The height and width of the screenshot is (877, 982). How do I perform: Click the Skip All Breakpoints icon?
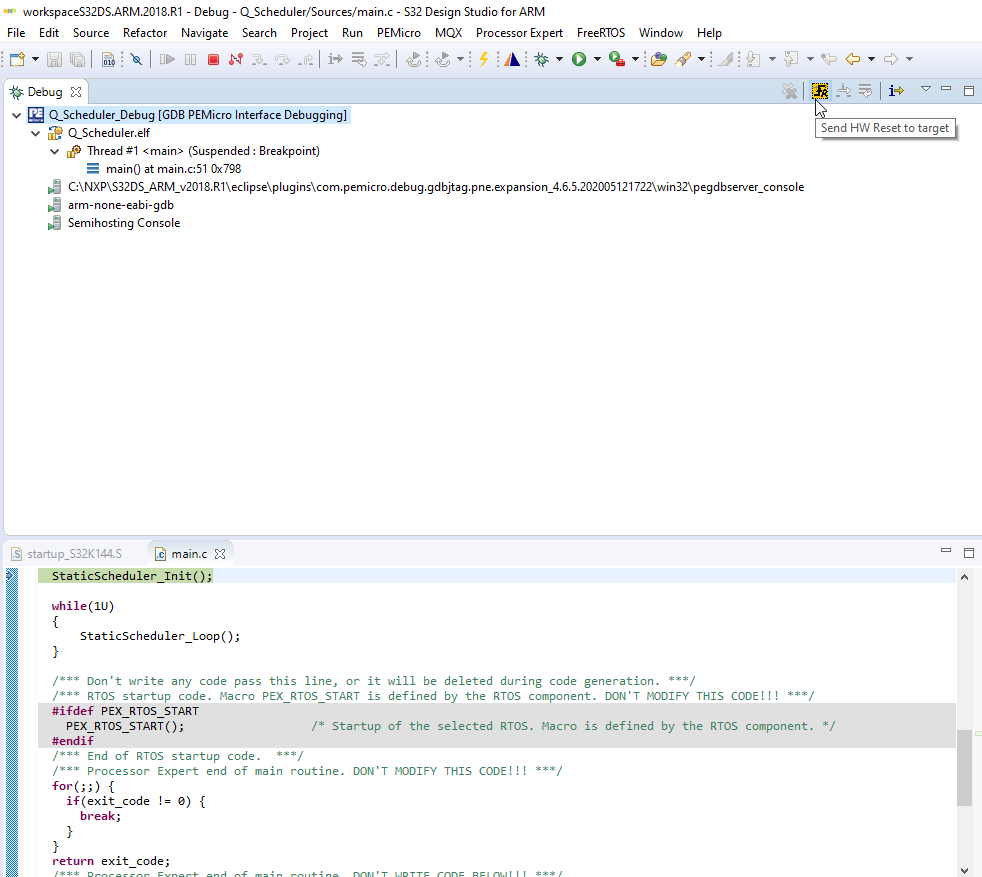[x=136, y=60]
